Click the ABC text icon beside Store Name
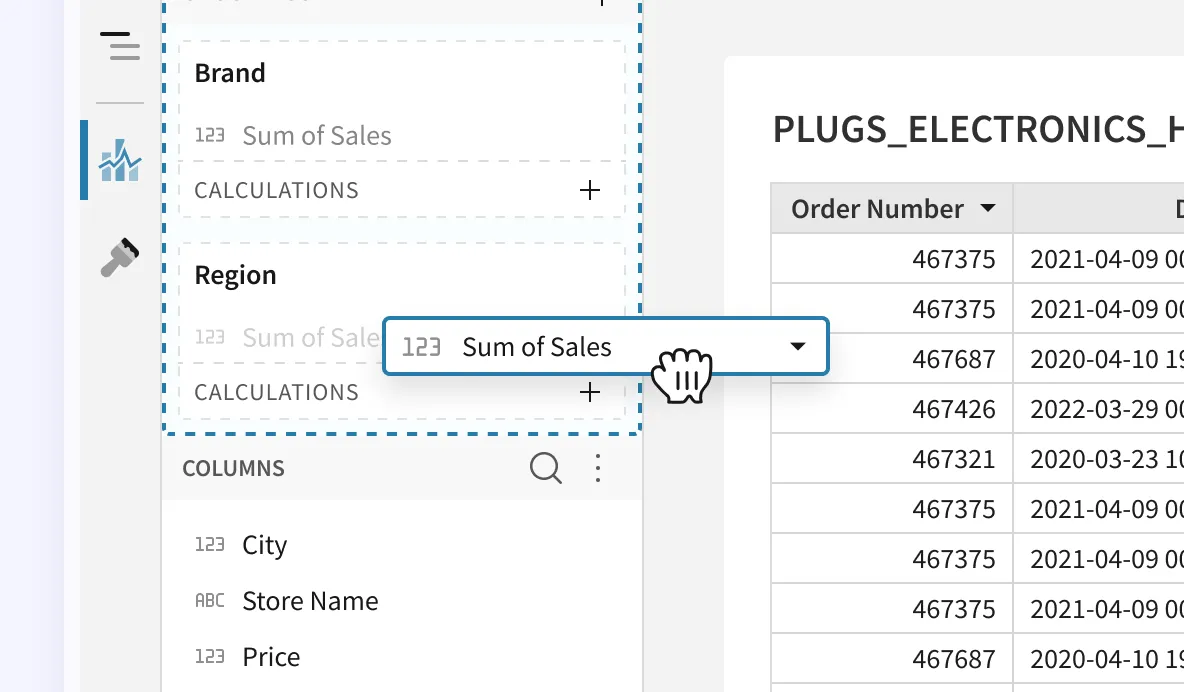This screenshot has height=692, width=1184. 211,601
